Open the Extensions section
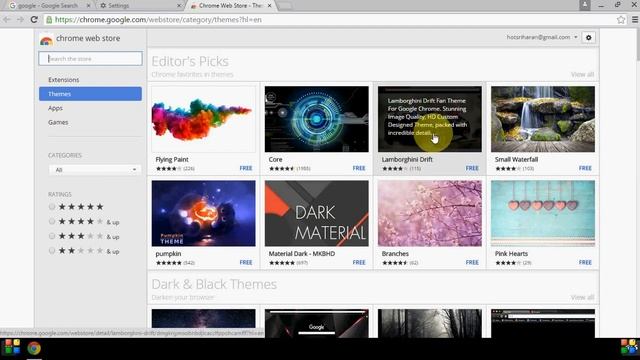This screenshot has height=360, width=640. coord(64,80)
